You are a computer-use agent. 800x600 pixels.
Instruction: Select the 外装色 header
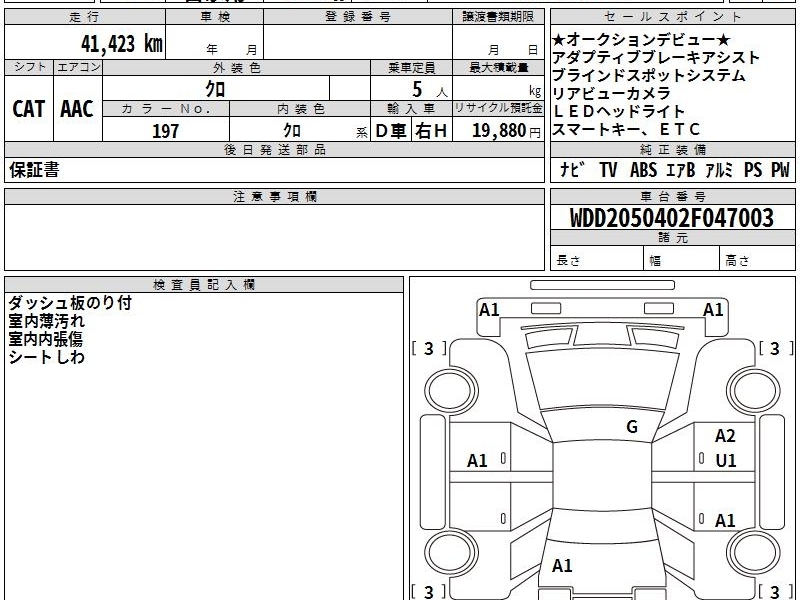point(237,67)
